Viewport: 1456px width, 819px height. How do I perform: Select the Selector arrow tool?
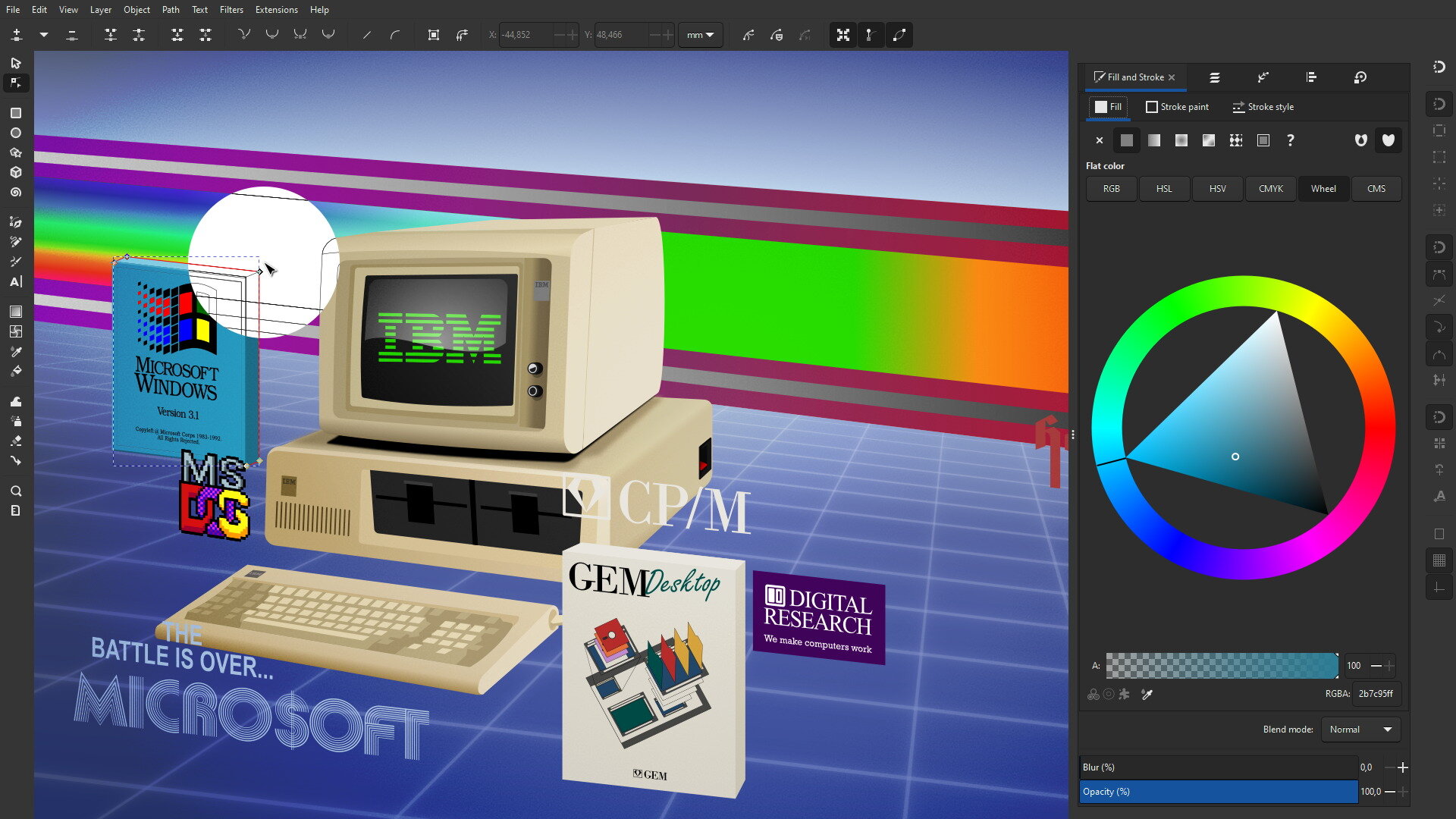coord(16,63)
